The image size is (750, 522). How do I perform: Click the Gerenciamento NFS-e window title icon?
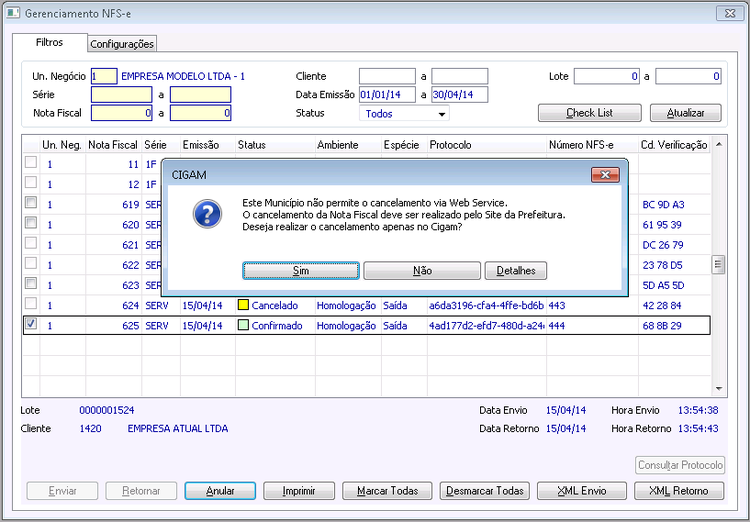coord(13,13)
